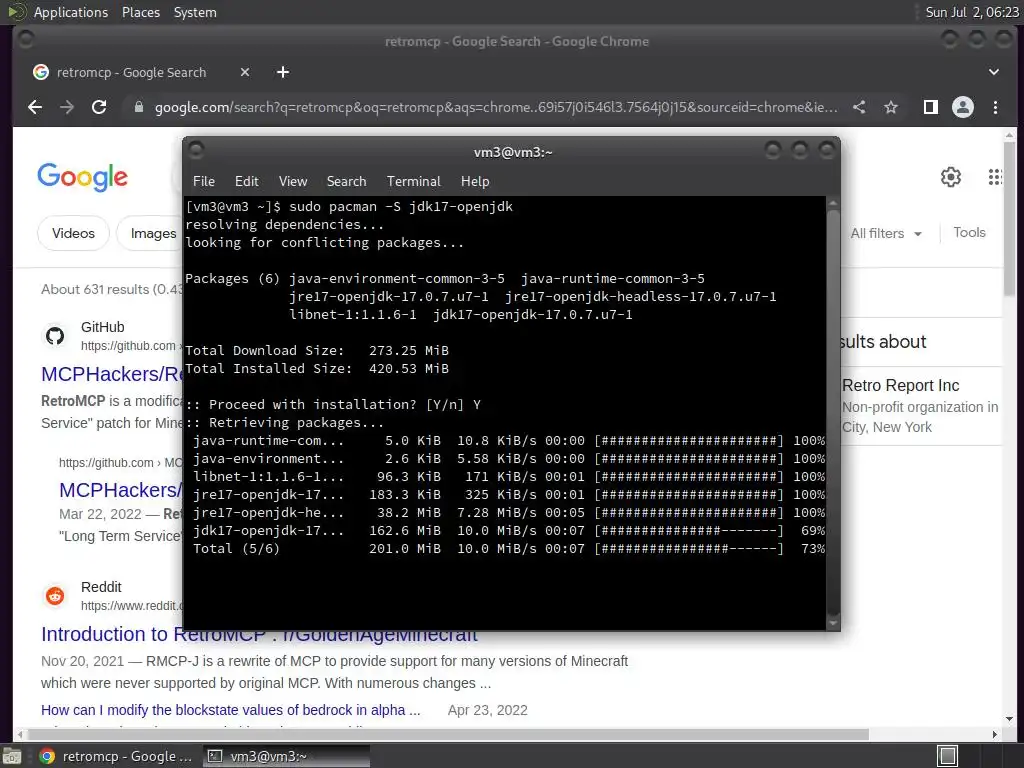Screen dimensions: 1024x768
Task: Open the MCPHackers GitHub result title
Action: [111, 374]
